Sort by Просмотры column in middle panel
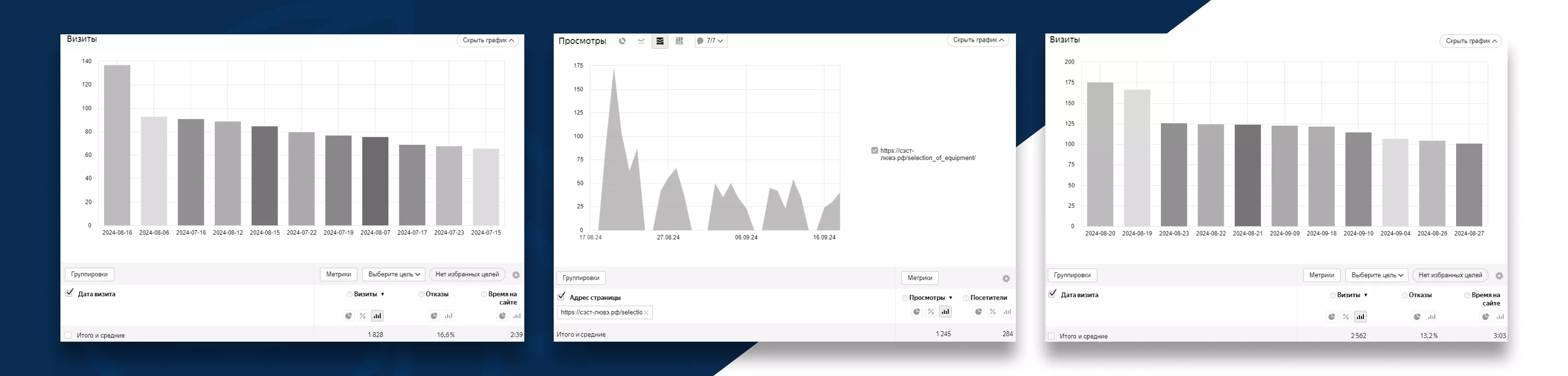The image size is (1568, 376). click(x=931, y=298)
